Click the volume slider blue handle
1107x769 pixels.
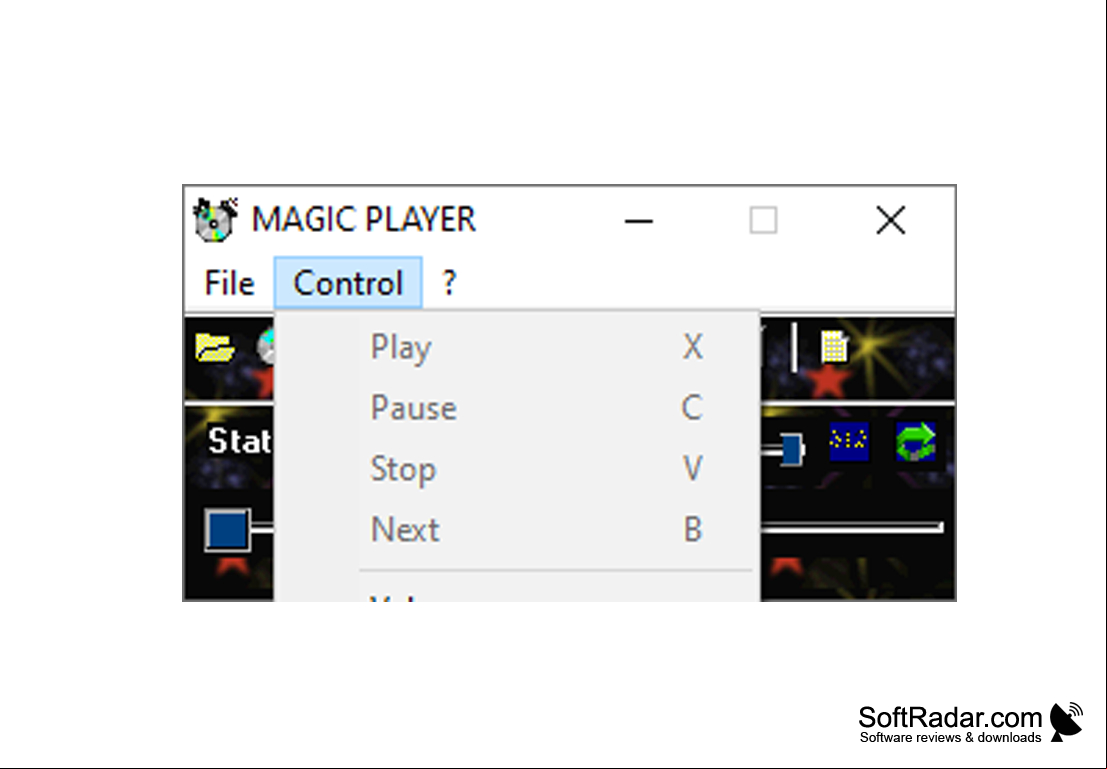(791, 450)
